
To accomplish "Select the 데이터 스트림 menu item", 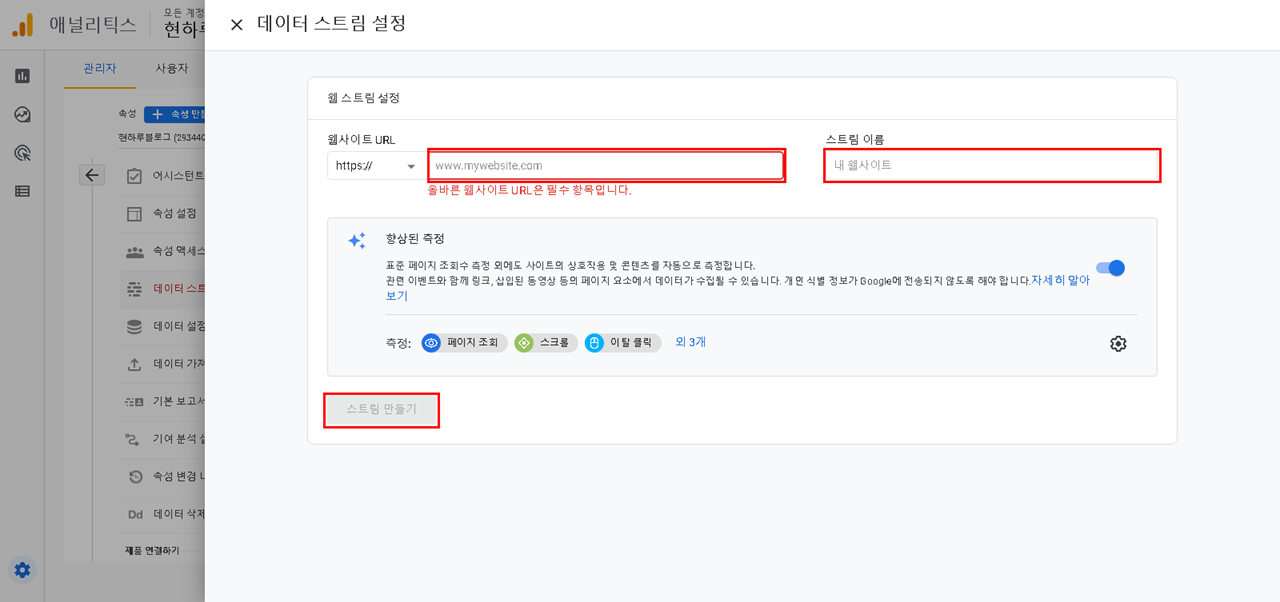I will pyautogui.click(x=163, y=289).
